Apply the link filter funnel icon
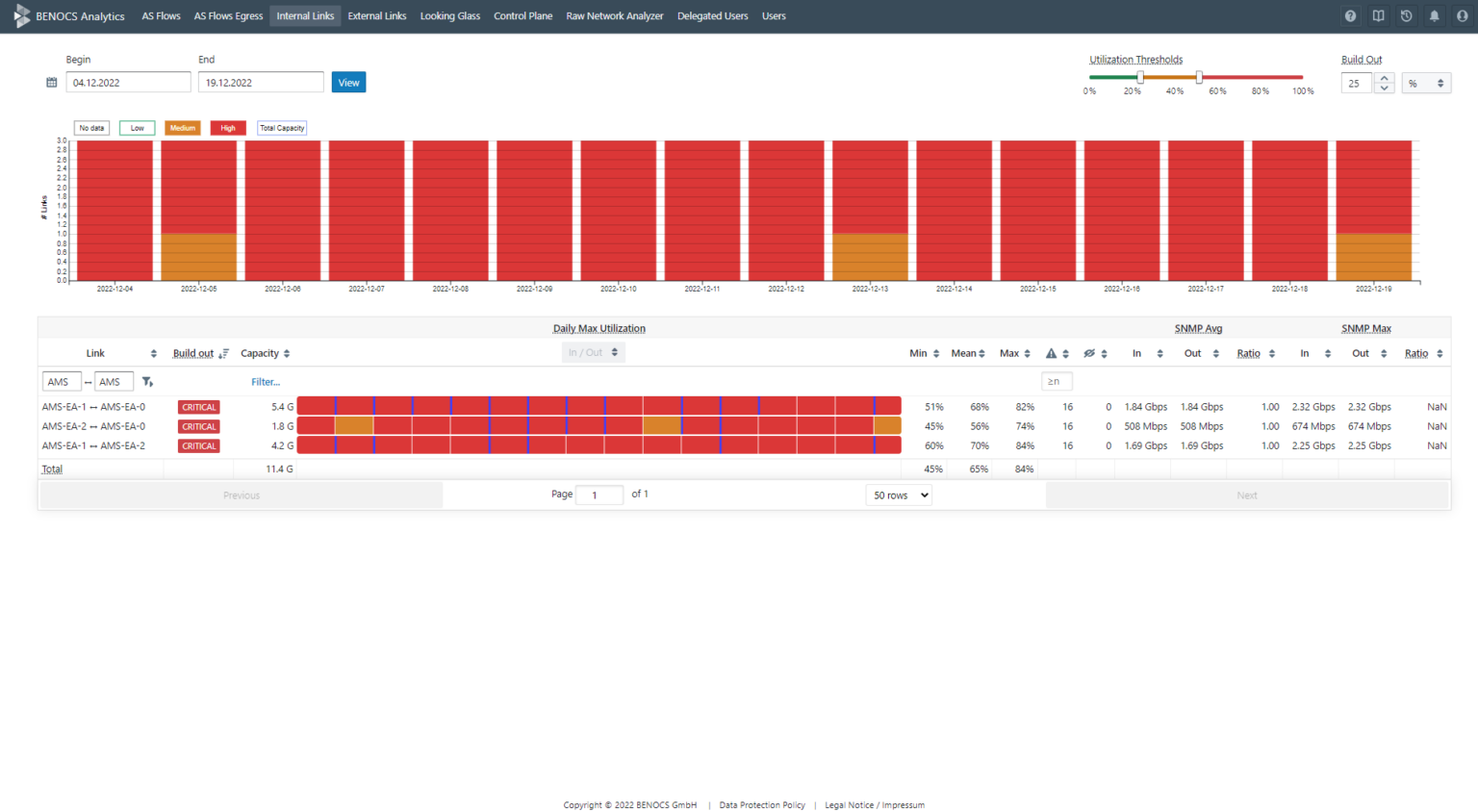The width and height of the screenshot is (1478, 812). point(148,381)
